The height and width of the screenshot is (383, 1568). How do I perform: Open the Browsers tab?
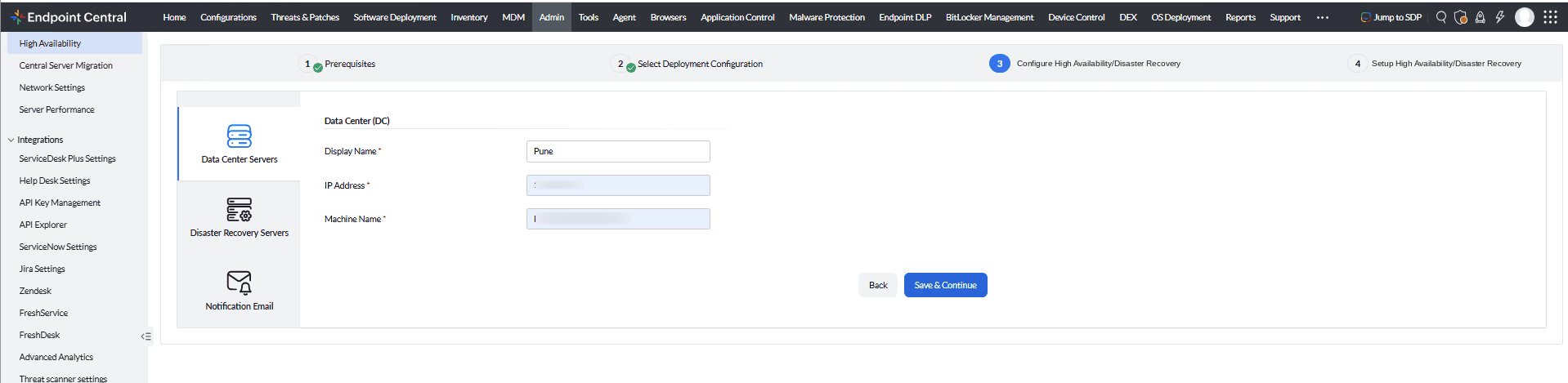668,17
